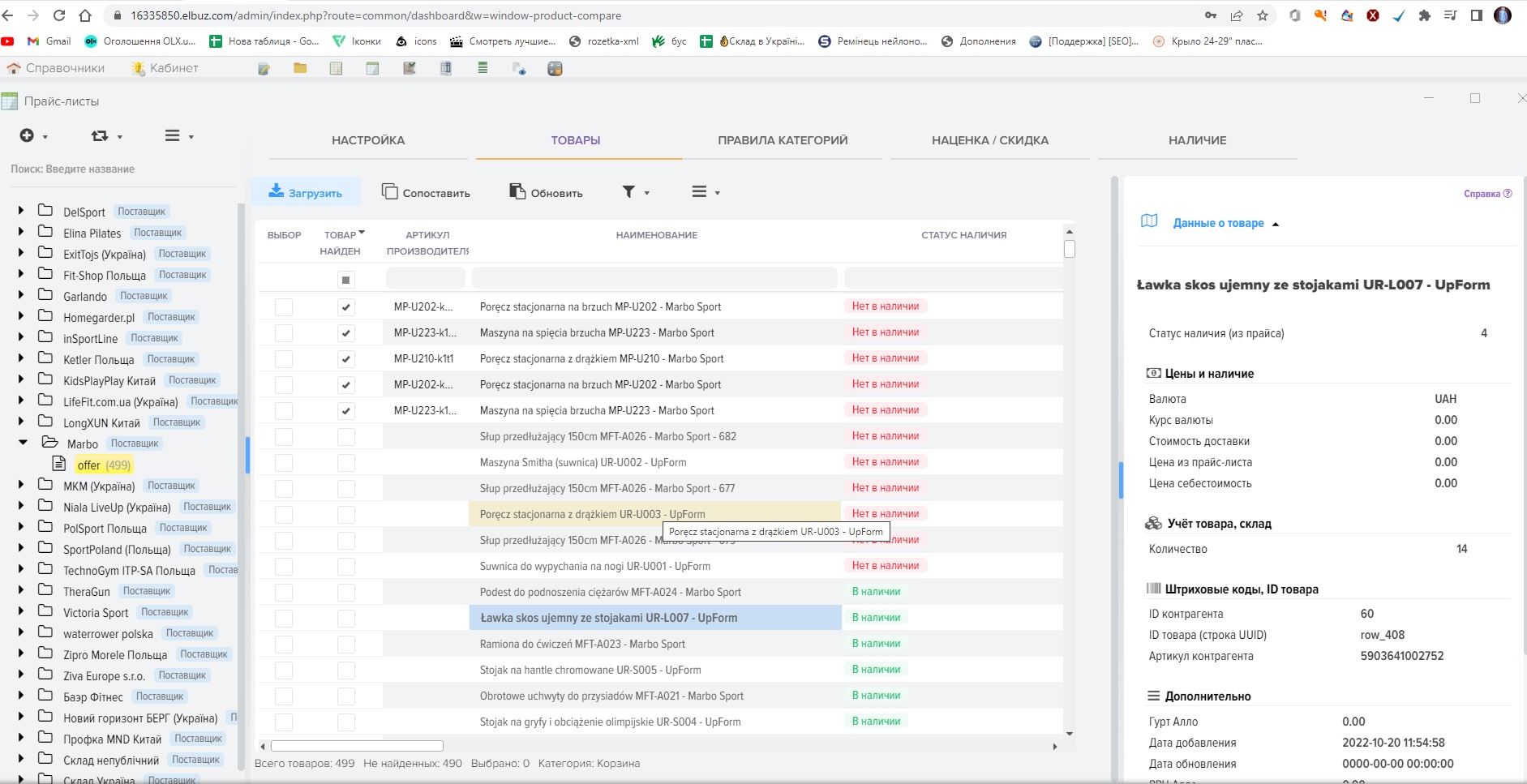Click the Обновить button
Screen dimensions: 1527x784
pyautogui.click(x=546, y=192)
